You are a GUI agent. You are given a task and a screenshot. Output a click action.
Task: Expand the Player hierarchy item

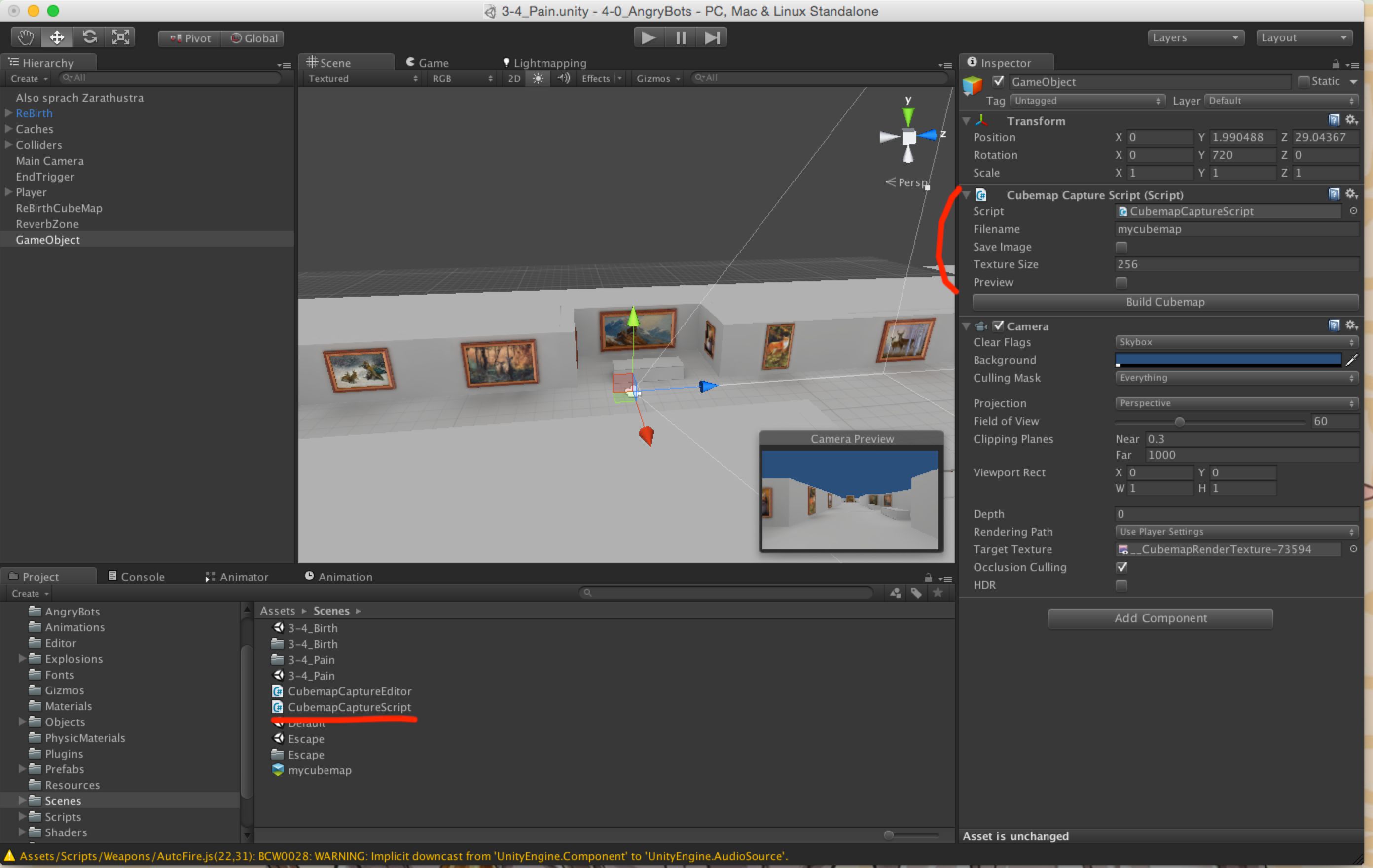(8, 192)
